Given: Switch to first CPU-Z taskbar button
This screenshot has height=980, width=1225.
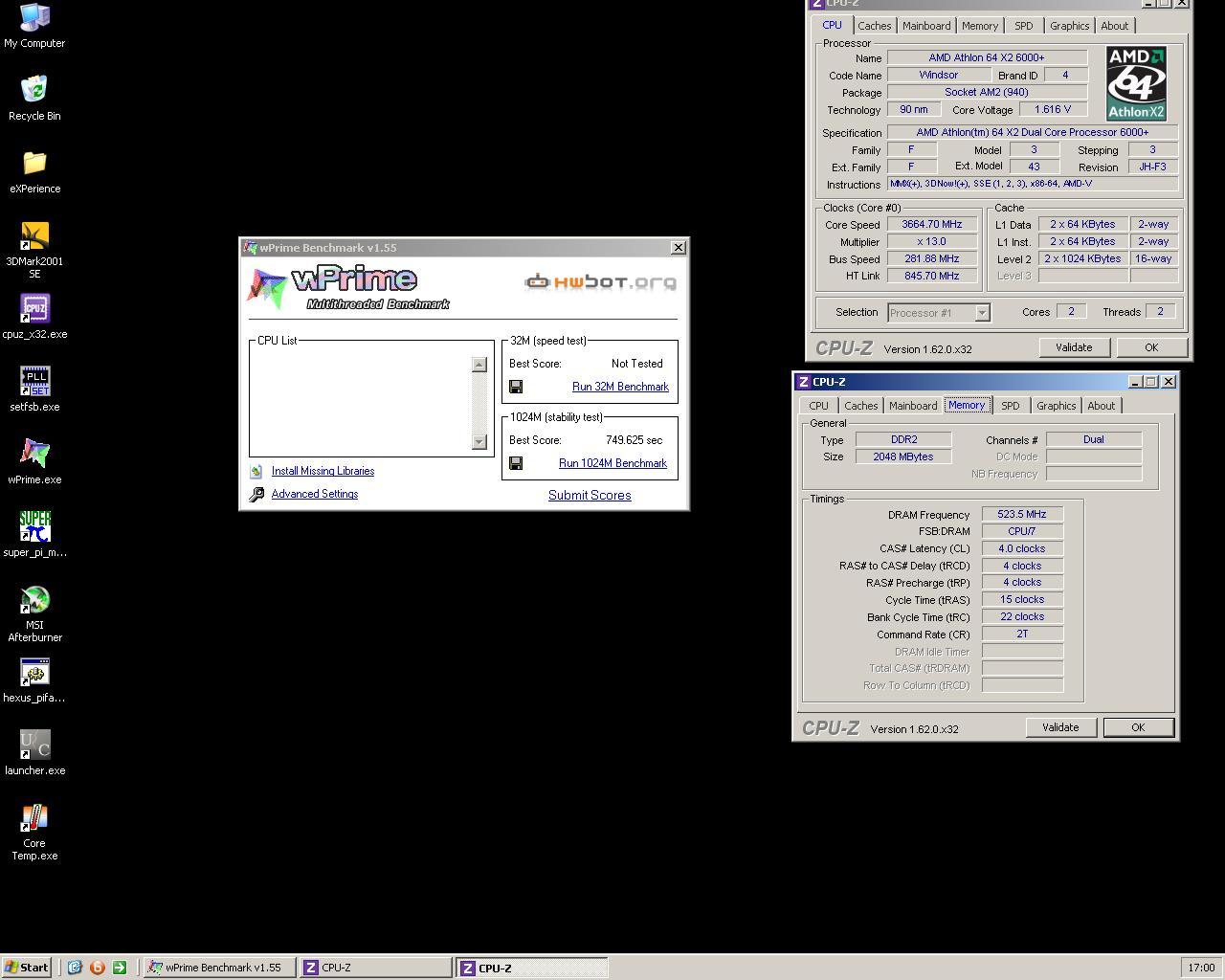Looking at the screenshot, I should [374, 968].
